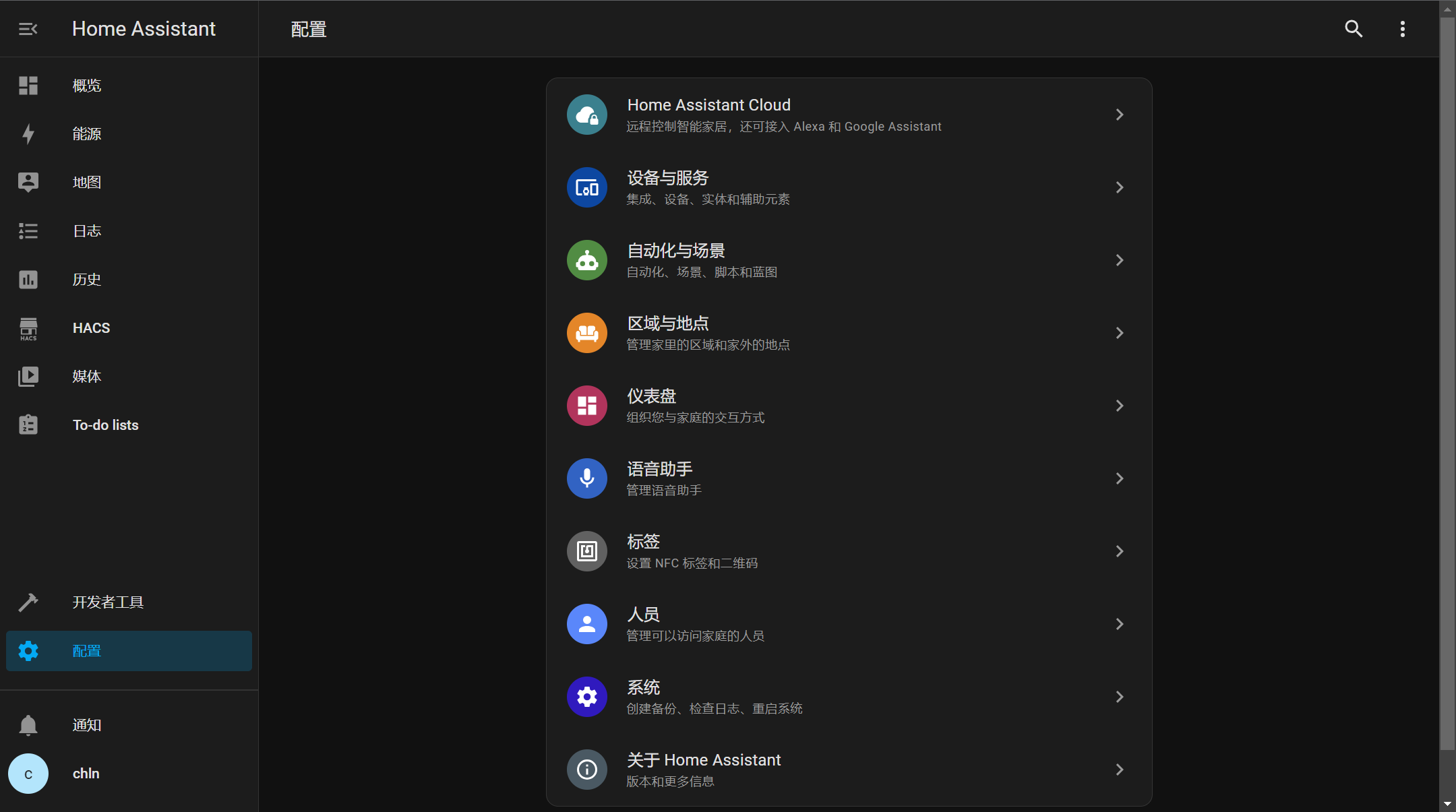Screen dimensions: 1456x812
Task: Open the 仪表盘 title
Action: point(652,396)
